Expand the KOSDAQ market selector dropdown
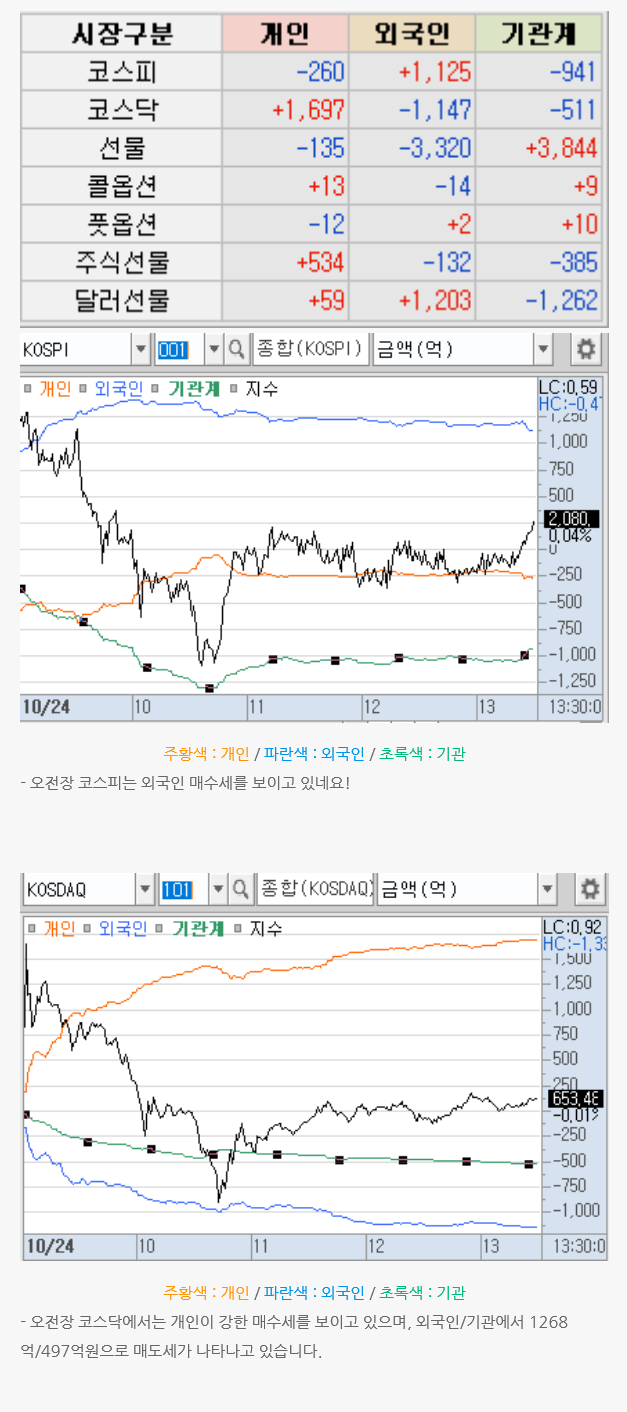Screen dimensions: 627x1412 pos(145,888)
